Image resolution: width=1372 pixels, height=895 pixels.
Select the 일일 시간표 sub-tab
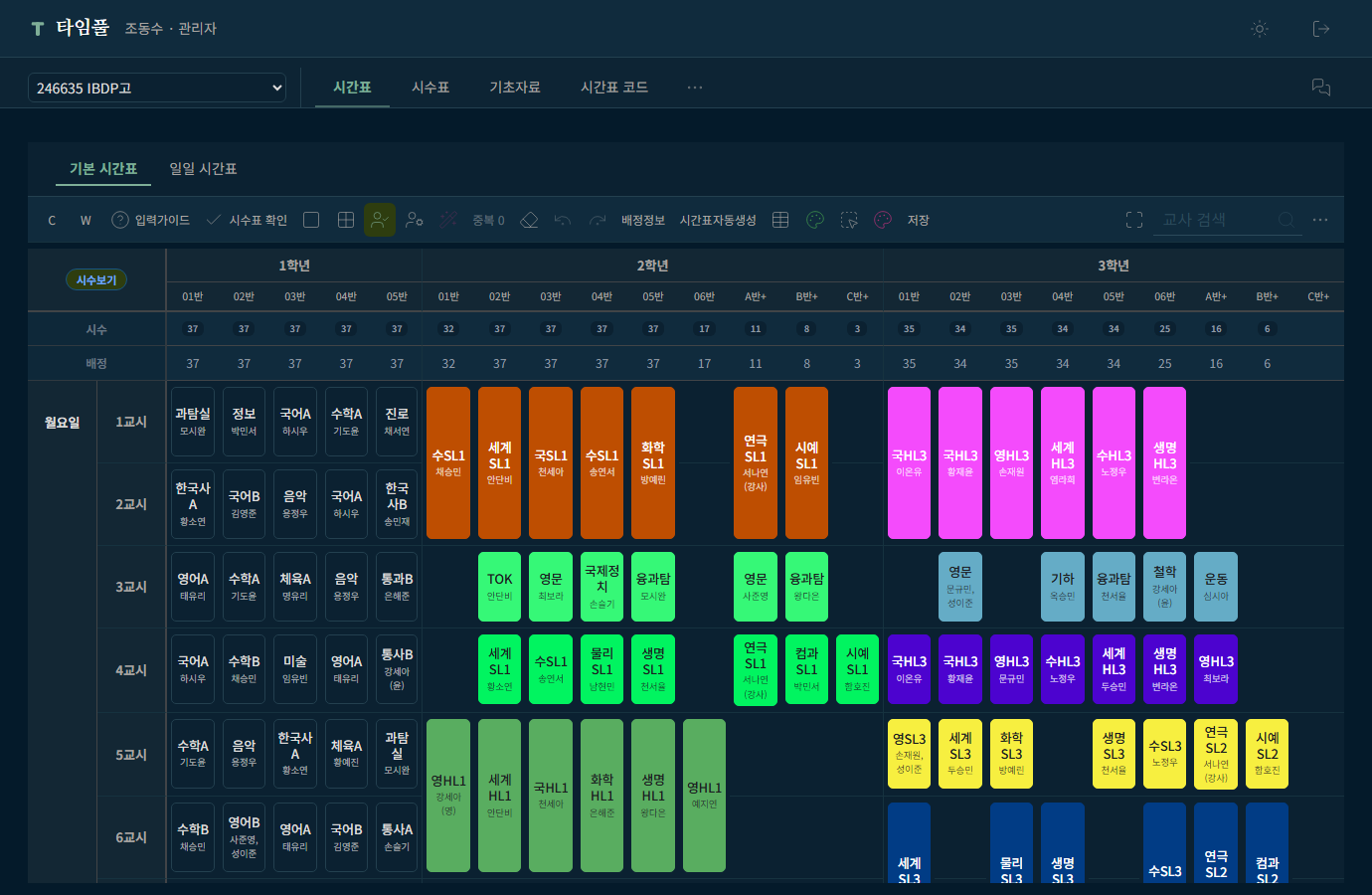click(203, 169)
